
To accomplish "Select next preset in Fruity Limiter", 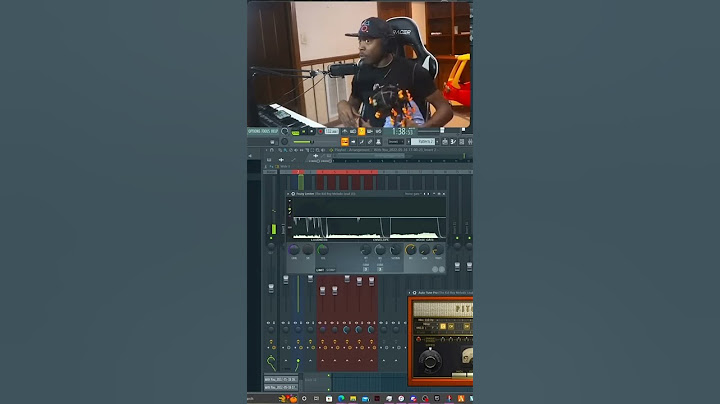I will tap(428, 194).
